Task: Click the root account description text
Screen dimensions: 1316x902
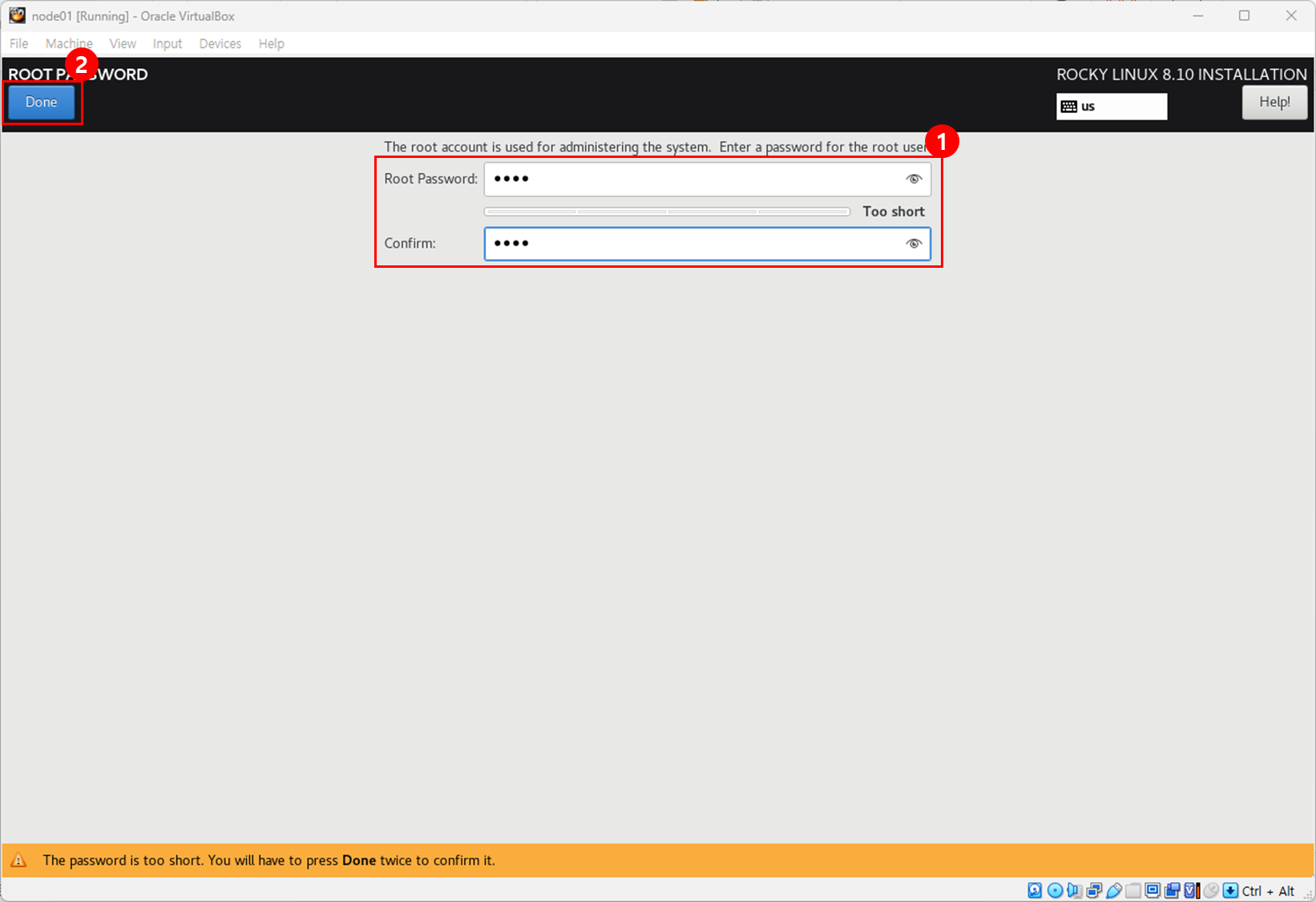Action: coord(655,148)
